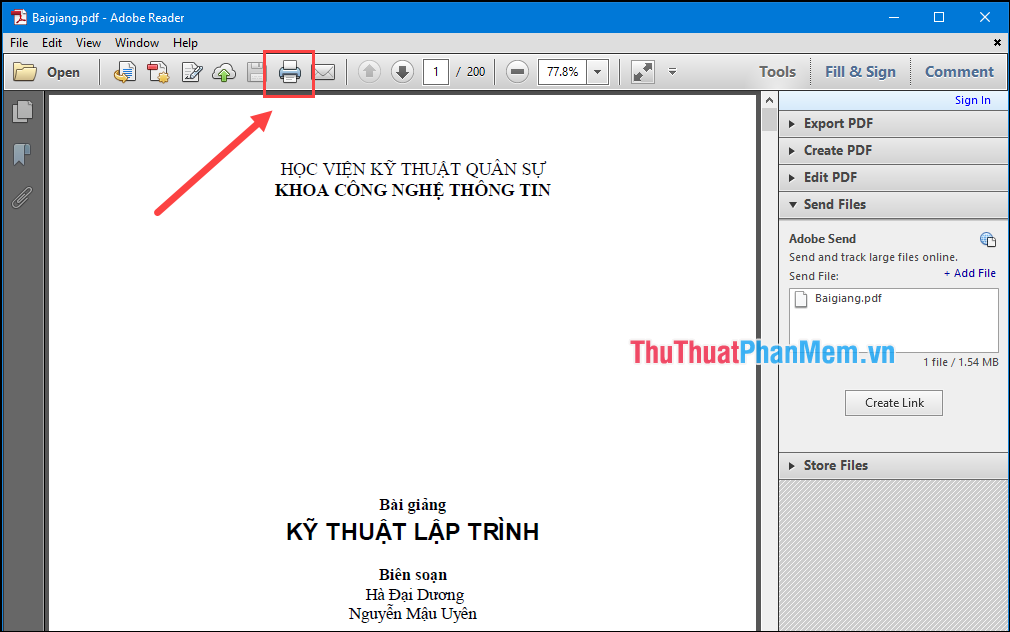The width and height of the screenshot is (1010, 632).
Task: Click the vertical scrollbar up arrow
Action: [x=768, y=101]
